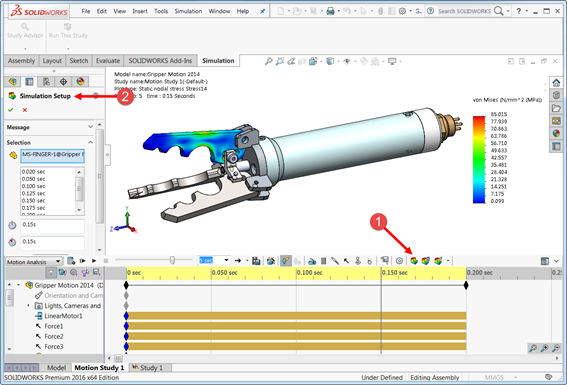
Task: Cancel Simulation Setup with red X
Action: tap(25, 110)
